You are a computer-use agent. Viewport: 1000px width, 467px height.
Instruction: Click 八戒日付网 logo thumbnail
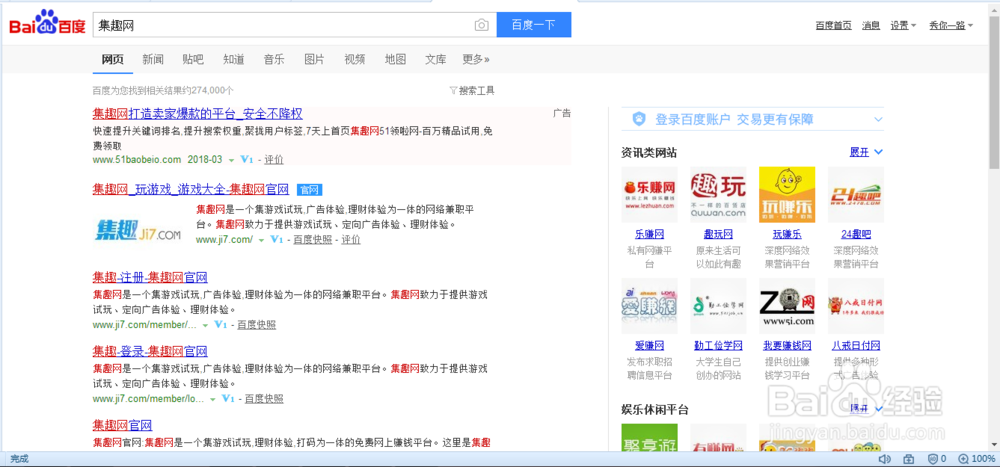tap(856, 306)
